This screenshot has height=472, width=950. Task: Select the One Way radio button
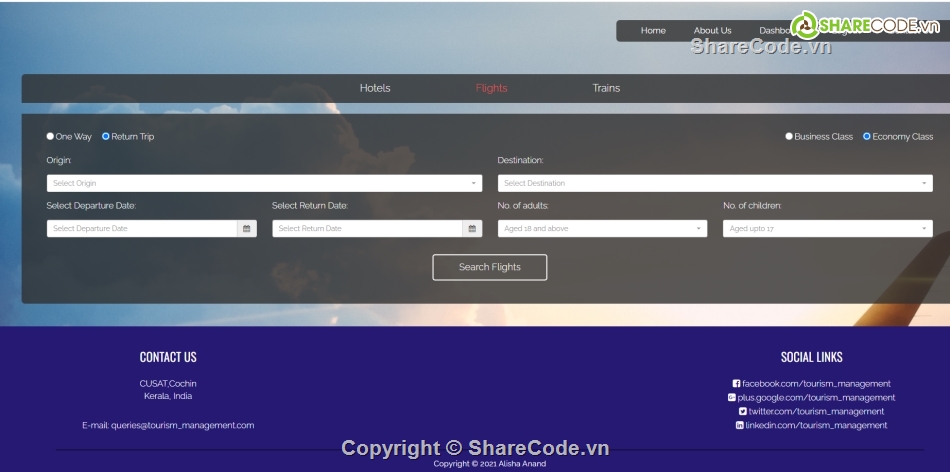(51, 137)
